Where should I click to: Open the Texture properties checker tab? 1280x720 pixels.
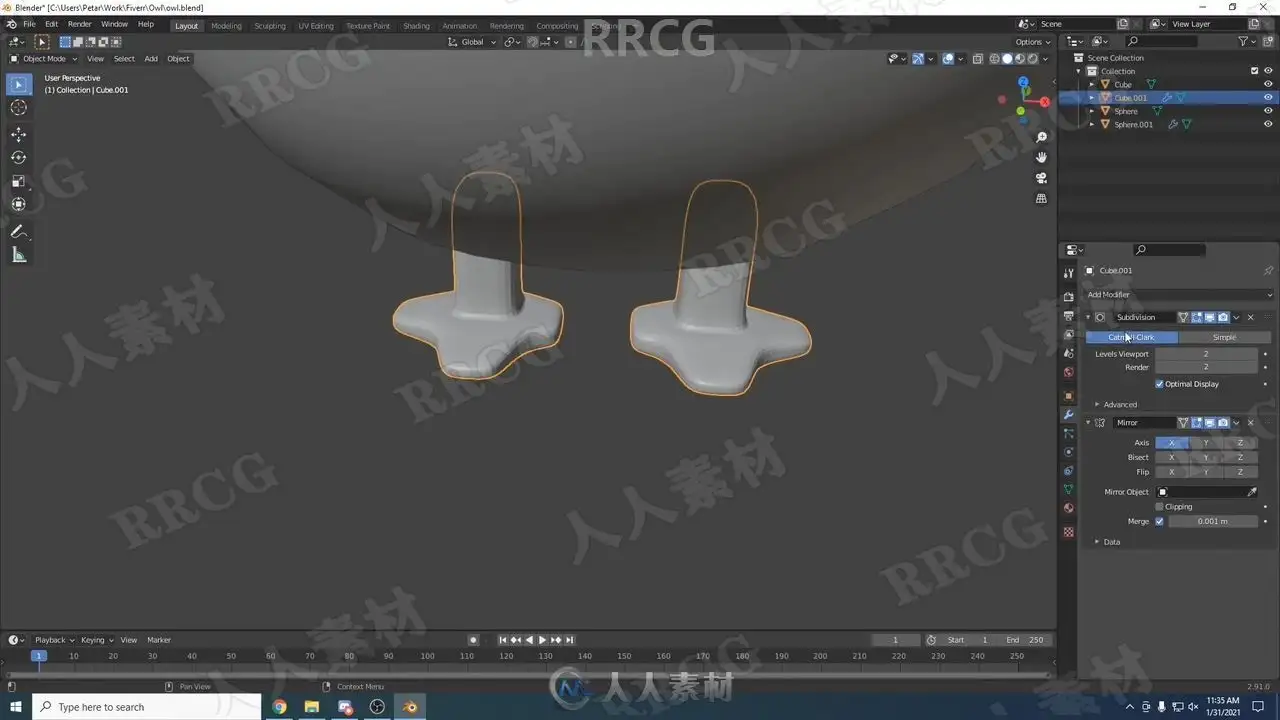coord(1068,532)
